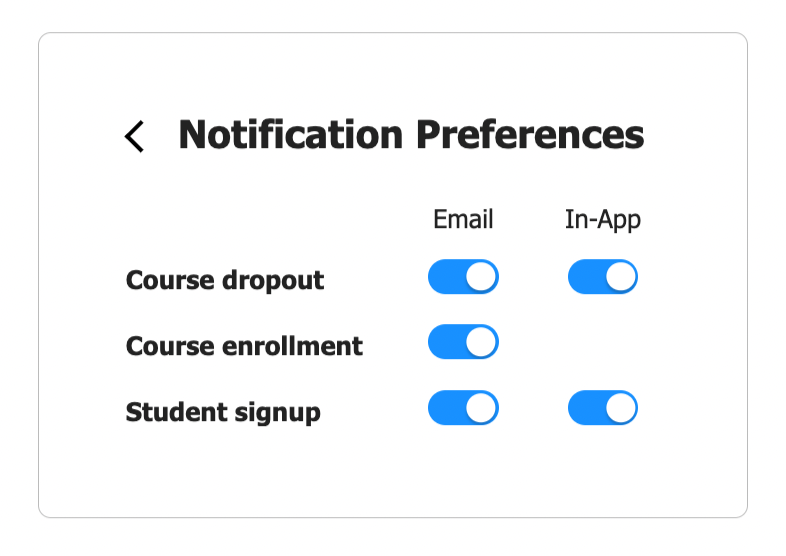
Task: Go back using the left chevron arrow
Action: pyautogui.click(x=134, y=136)
